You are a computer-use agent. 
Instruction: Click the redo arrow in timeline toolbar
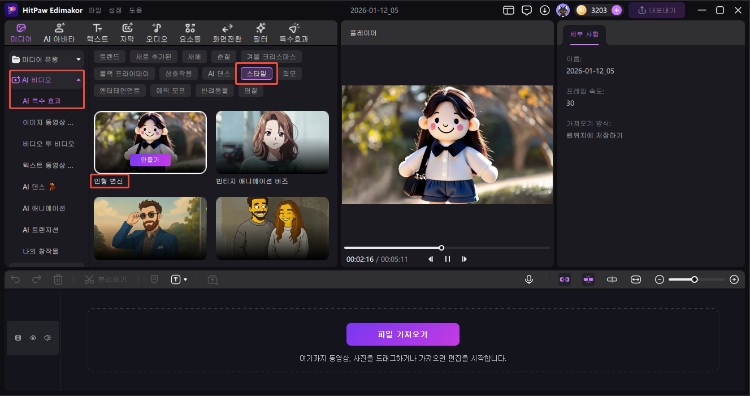point(36,279)
